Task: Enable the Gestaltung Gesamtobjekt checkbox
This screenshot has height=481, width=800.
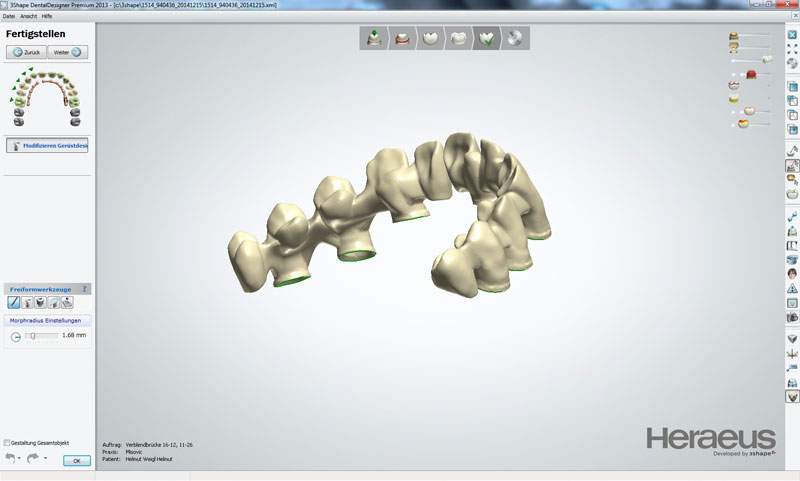Action: coord(8,442)
